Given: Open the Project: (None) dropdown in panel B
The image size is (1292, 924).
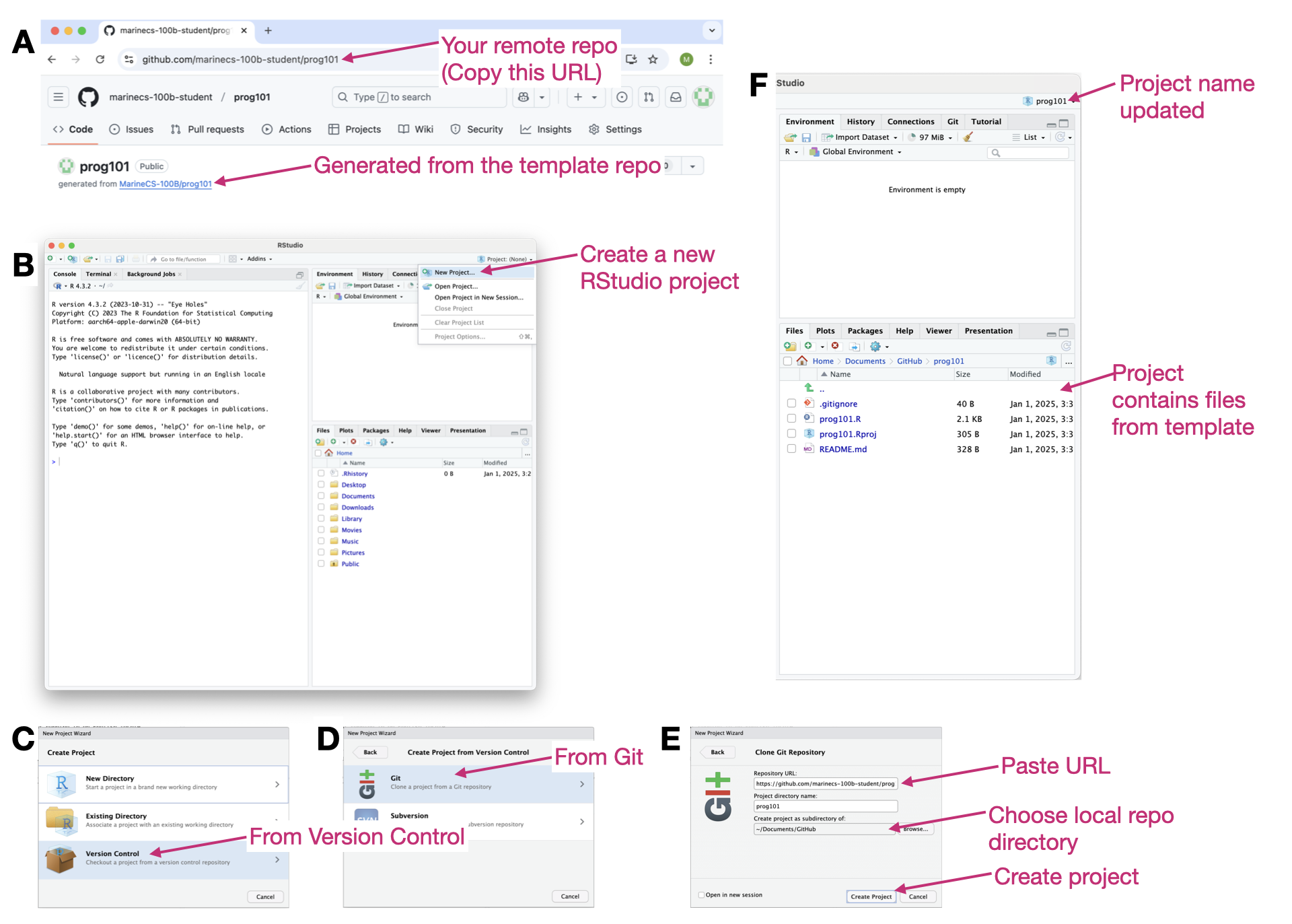Looking at the screenshot, I should 505,259.
